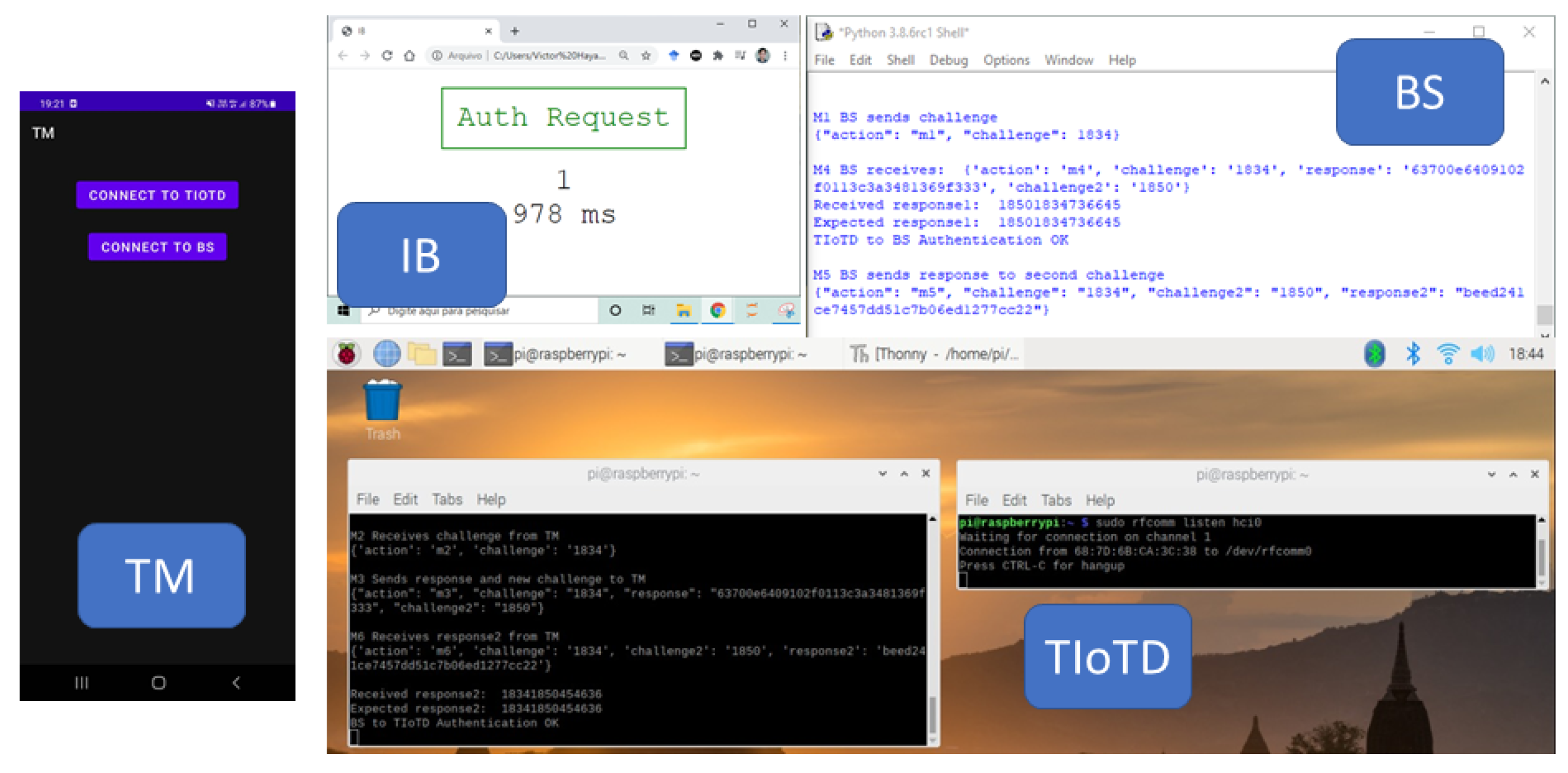This screenshot has height=773, width=1568.
Task: Open the file manager folders icon
Action: pyautogui.click(x=422, y=354)
